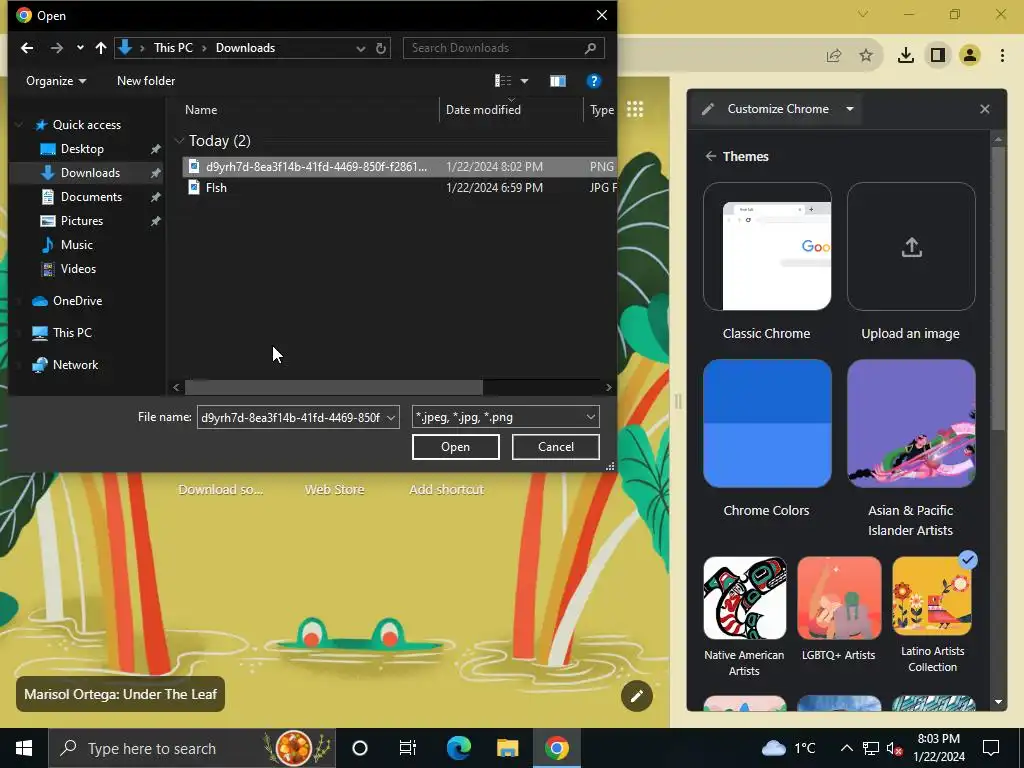Image resolution: width=1024 pixels, height=768 pixels.
Task: Toggle the preview pane
Action: [558, 81]
